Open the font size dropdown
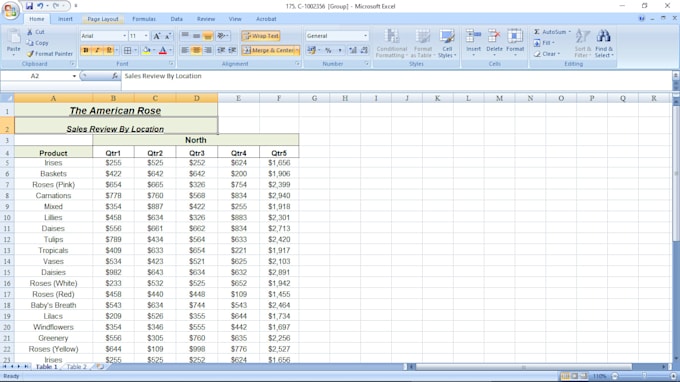This screenshot has height=382, width=680. 146,36
